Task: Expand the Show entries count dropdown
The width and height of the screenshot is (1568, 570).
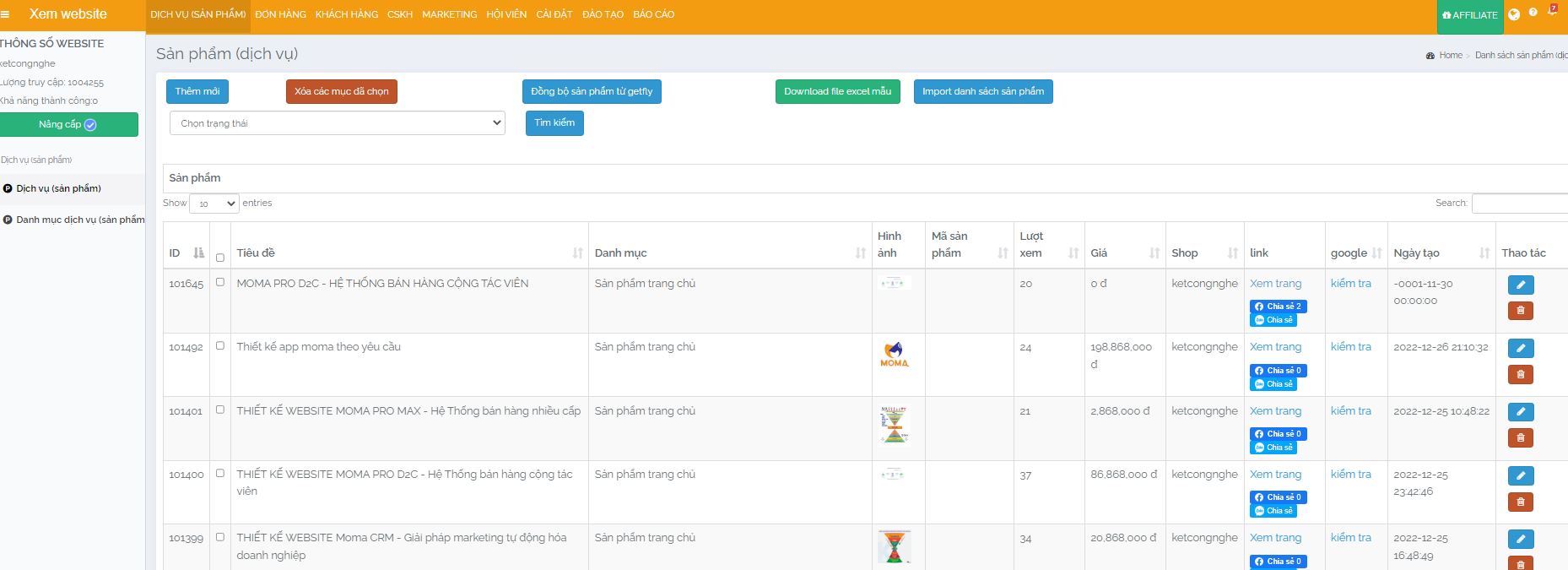Action: tap(214, 204)
